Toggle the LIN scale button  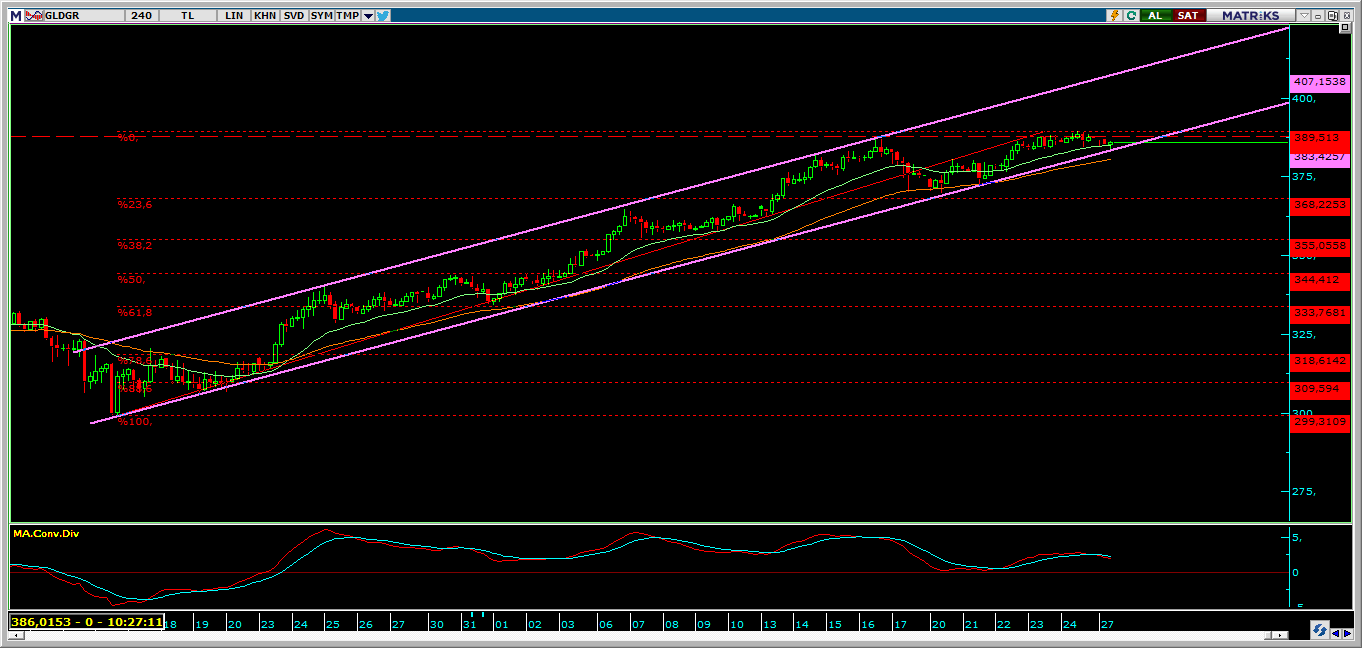pyautogui.click(x=234, y=15)
